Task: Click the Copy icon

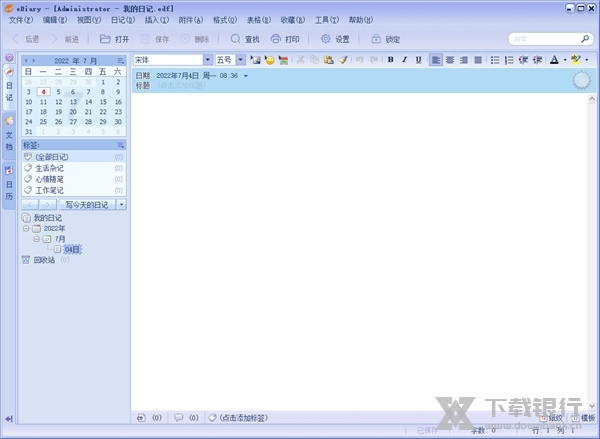Action: click(x=314, y=60)
